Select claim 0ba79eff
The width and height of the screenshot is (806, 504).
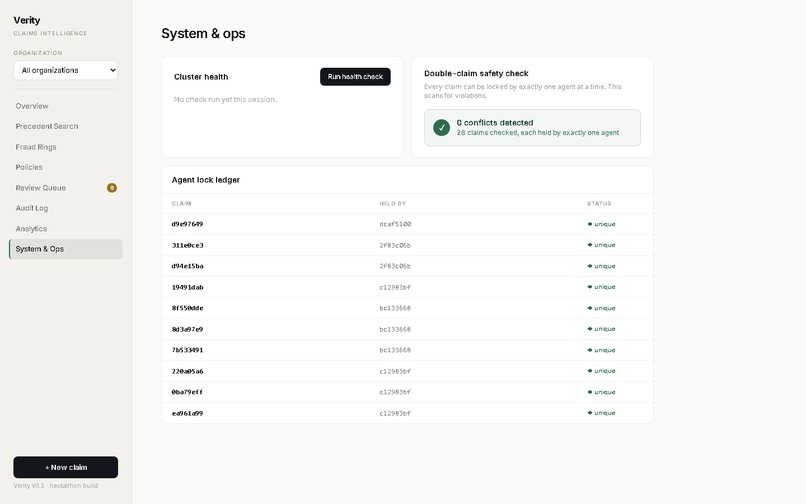tap(187, 392)
